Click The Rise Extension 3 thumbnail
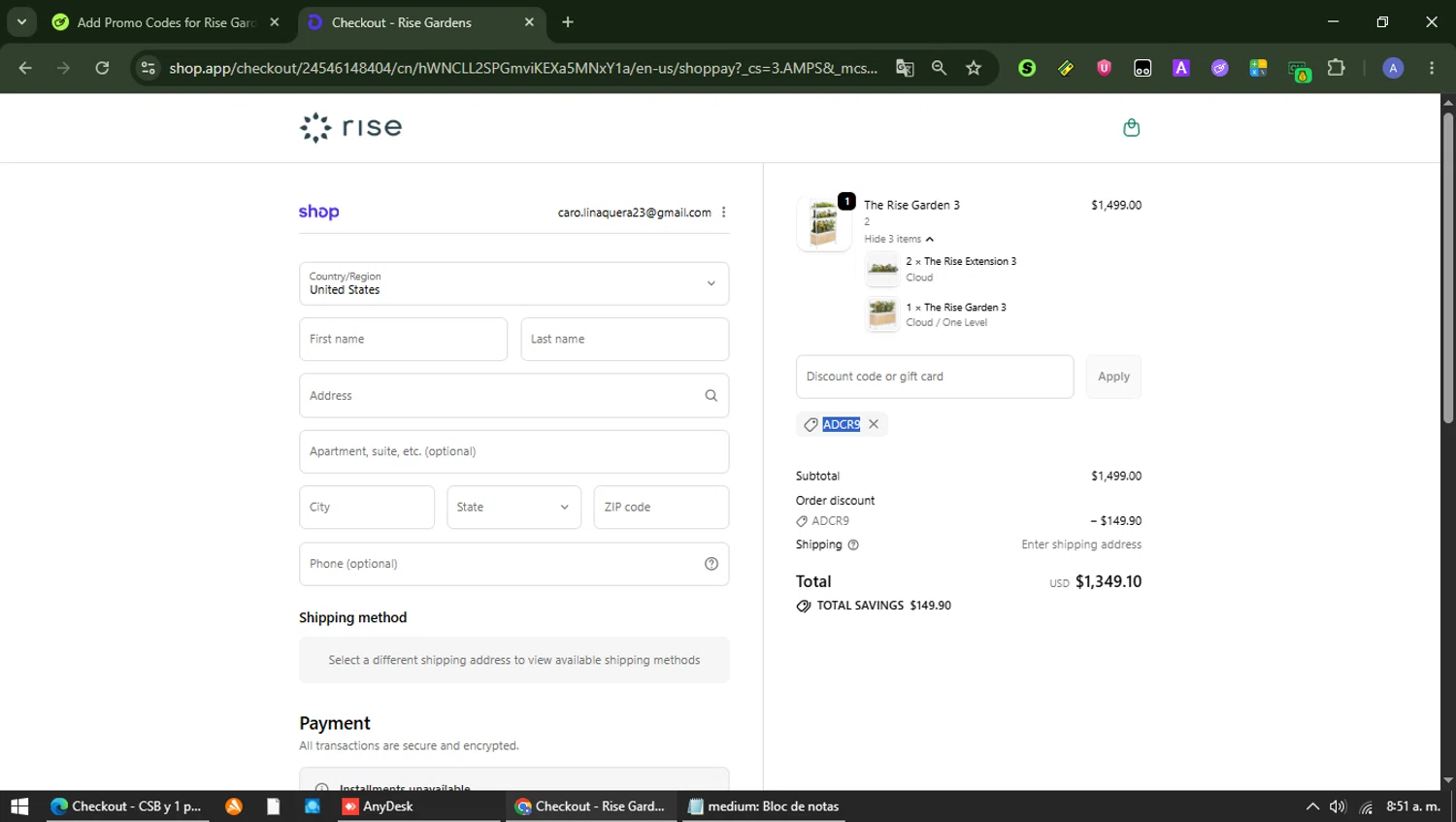The image size is (1456, 822). click(x=882, y=269)
